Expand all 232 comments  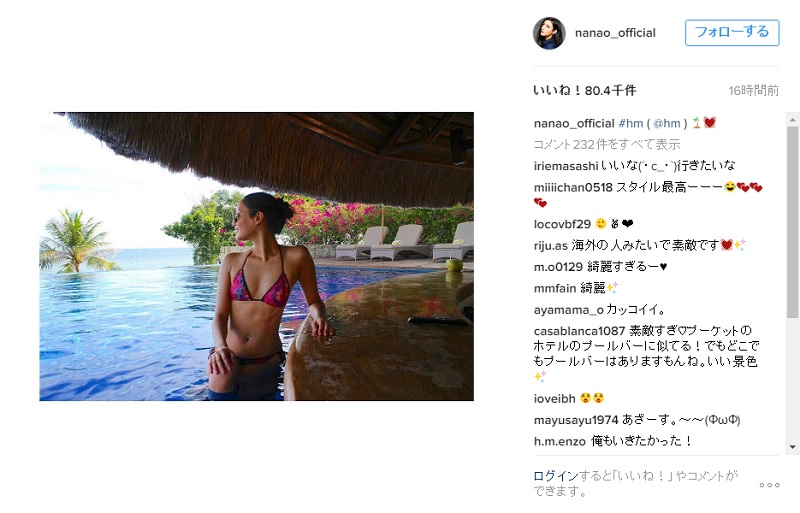pos(607,144)
